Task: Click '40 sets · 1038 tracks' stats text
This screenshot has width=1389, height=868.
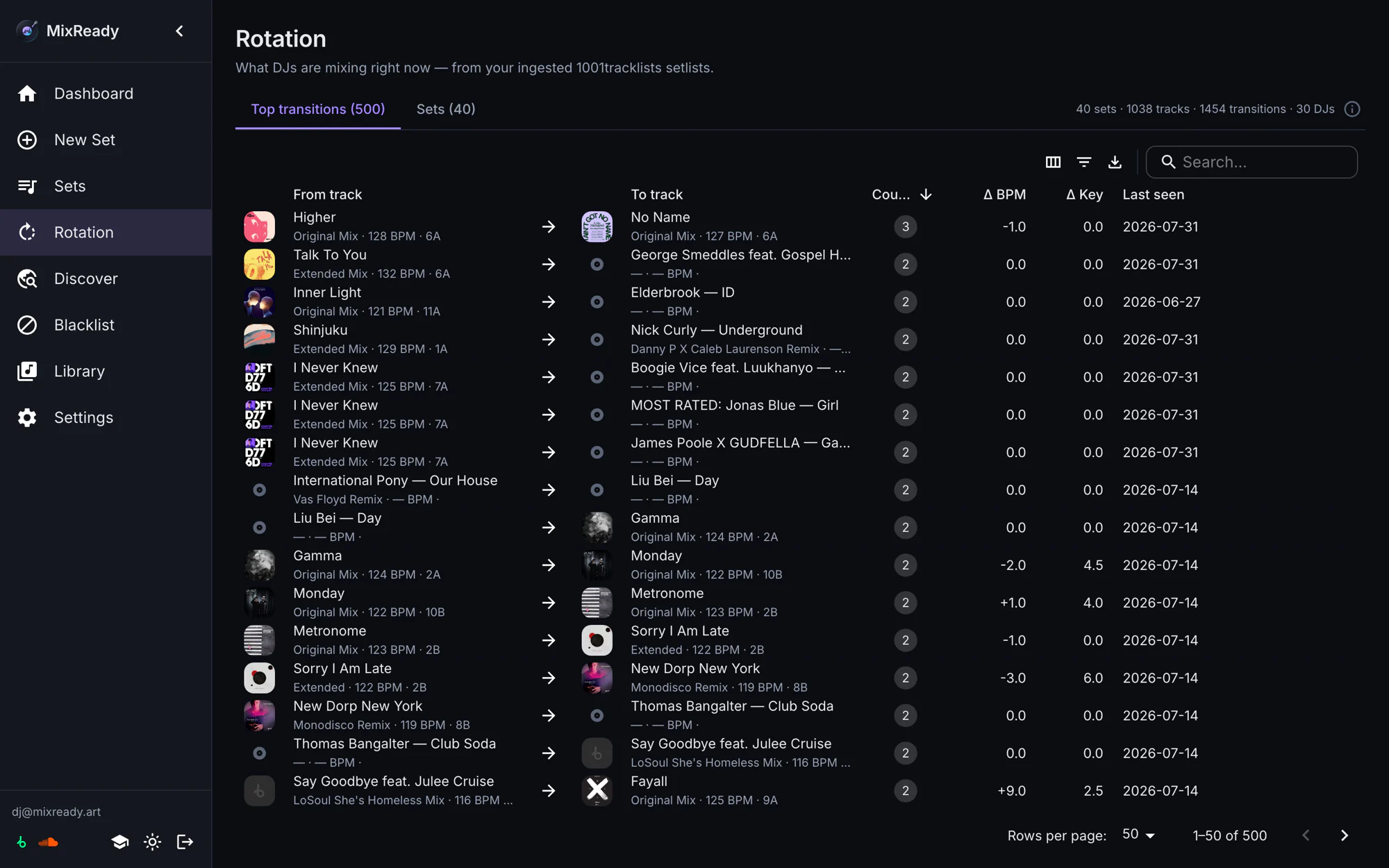Action: click(1133, 109)
